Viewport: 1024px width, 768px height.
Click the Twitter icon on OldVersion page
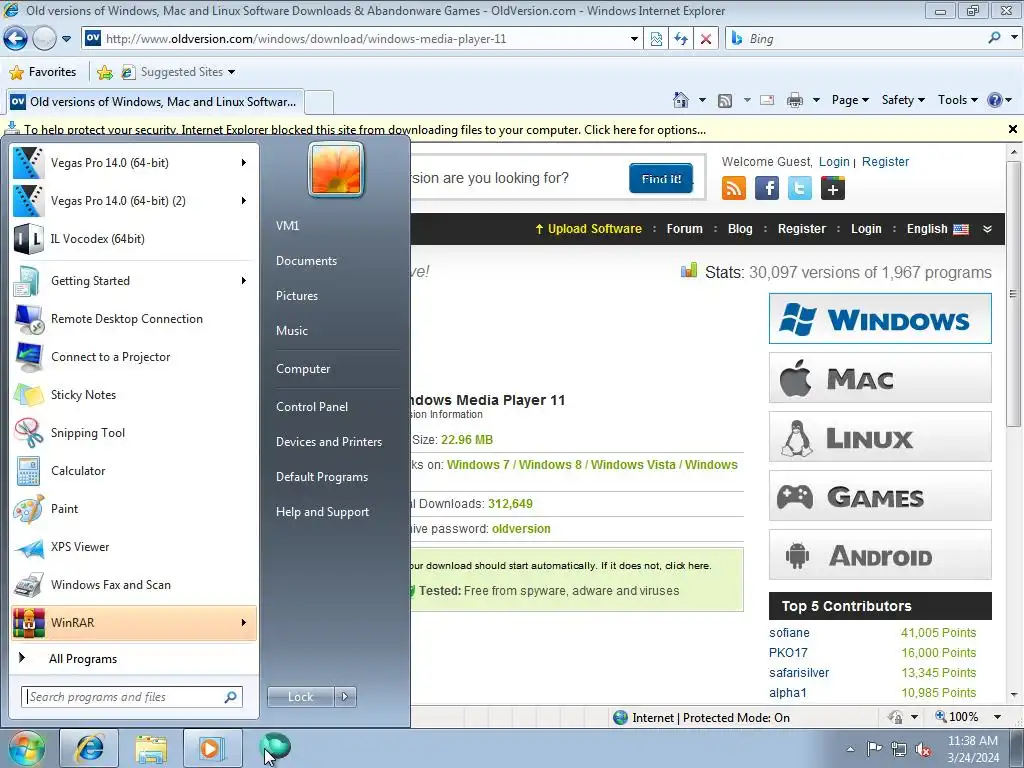click(799, 188)
